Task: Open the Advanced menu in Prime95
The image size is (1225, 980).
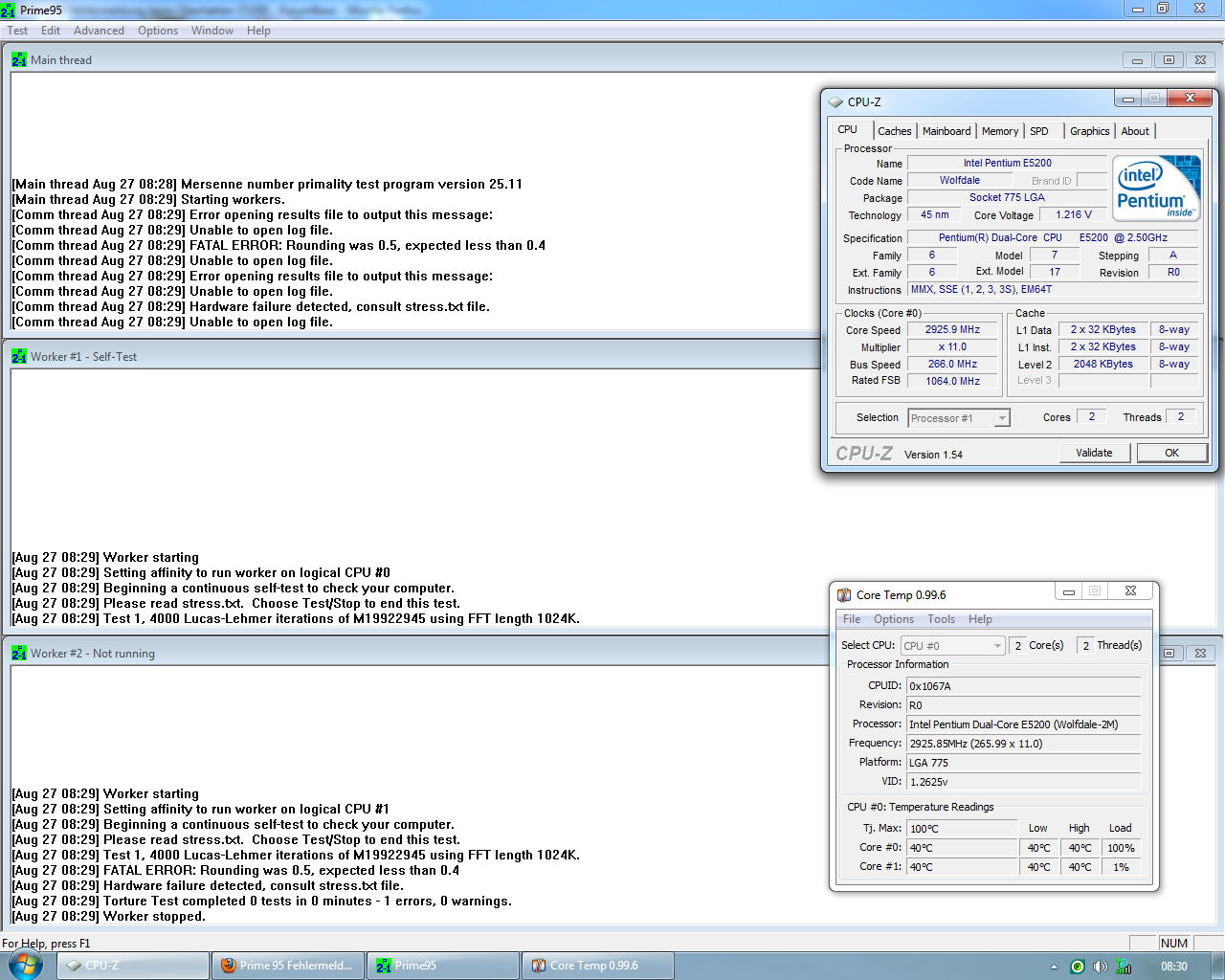Action: [x=99, y=31]
